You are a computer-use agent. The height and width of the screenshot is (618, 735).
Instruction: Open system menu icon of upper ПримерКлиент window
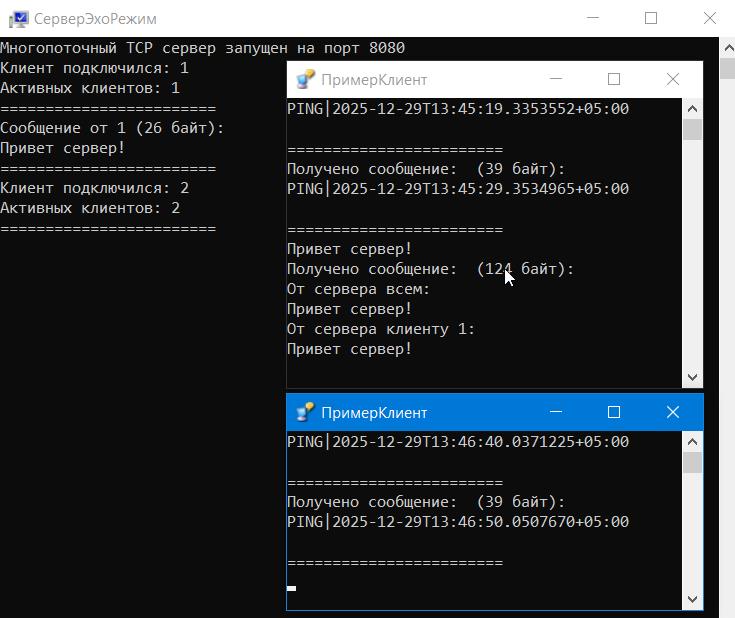click(x=305, y=80)
